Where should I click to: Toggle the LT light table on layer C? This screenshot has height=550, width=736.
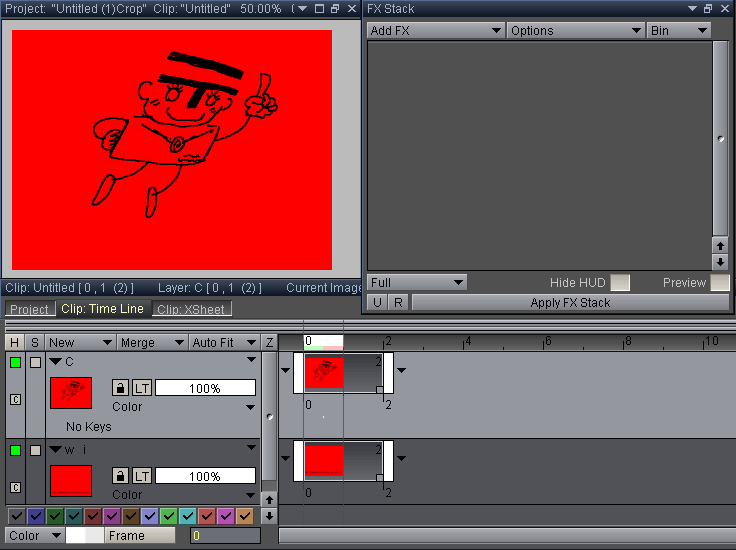point(142,388)
